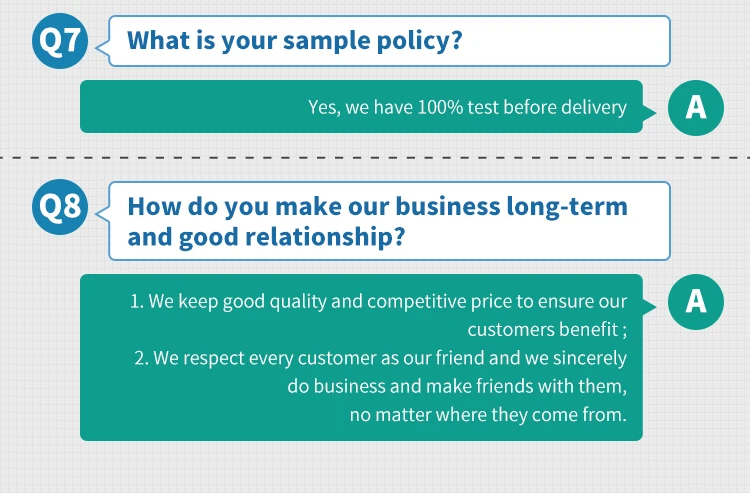Click "no matter where they come from."

point(488,414)
